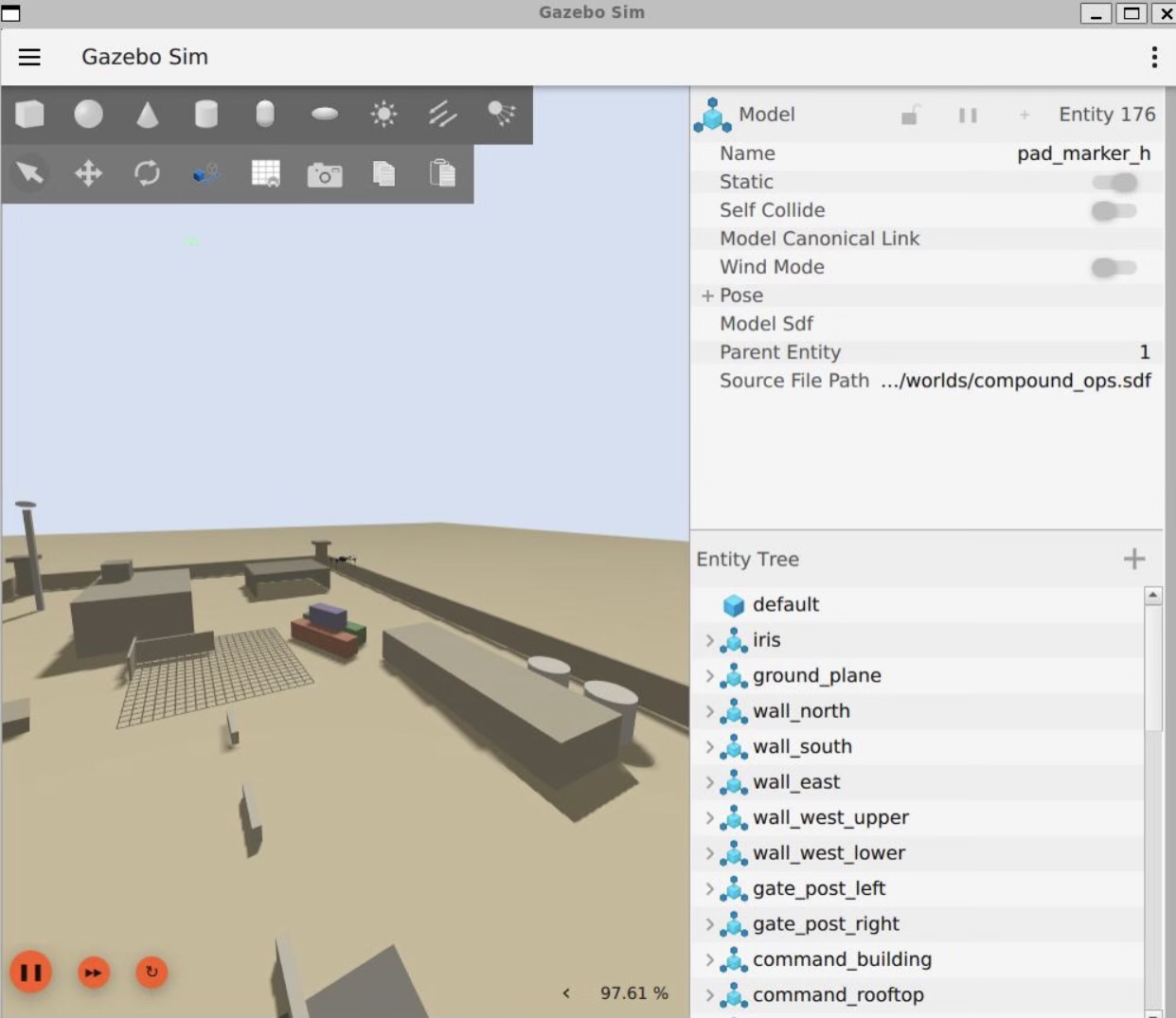
Task: Activate the select arrow tool
Action: coord(29,173)
